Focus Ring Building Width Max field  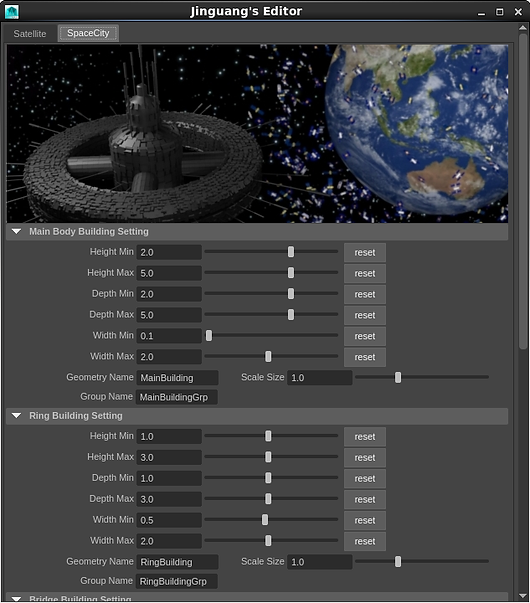tap(169, 541)
